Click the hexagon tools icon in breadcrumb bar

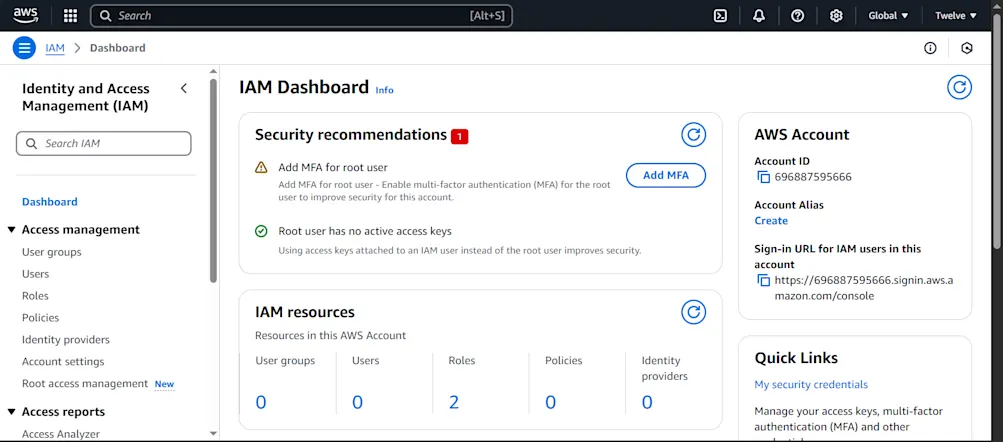pos(967,48)
